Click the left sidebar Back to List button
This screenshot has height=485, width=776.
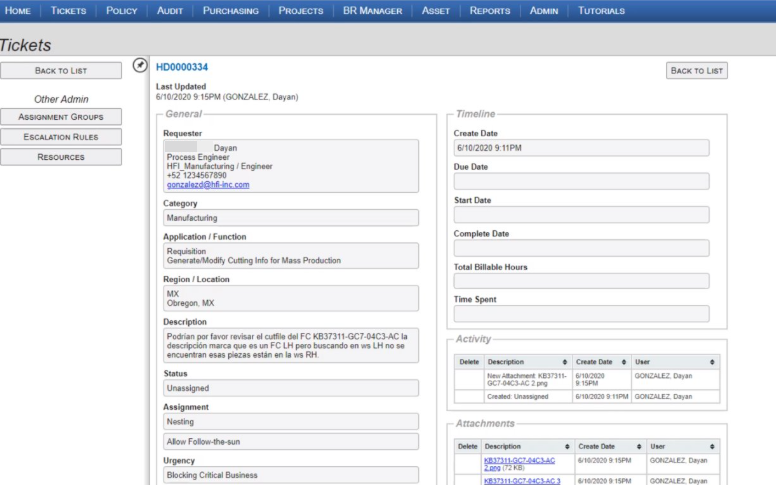(61, 70)
